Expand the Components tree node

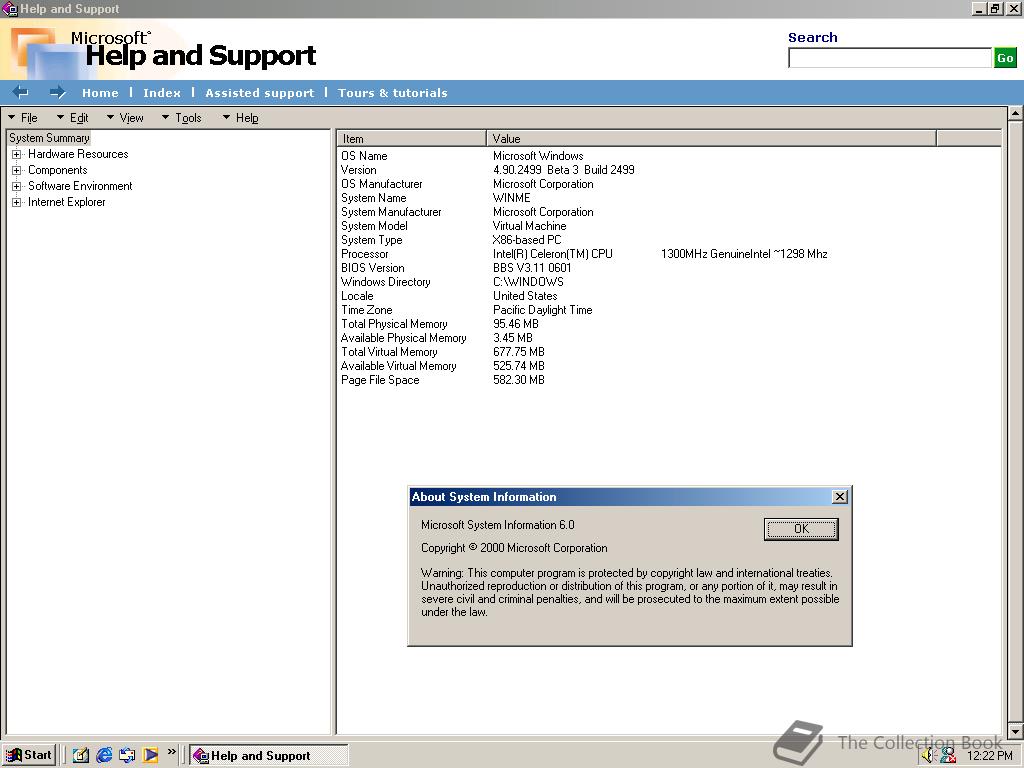[16, 170]
